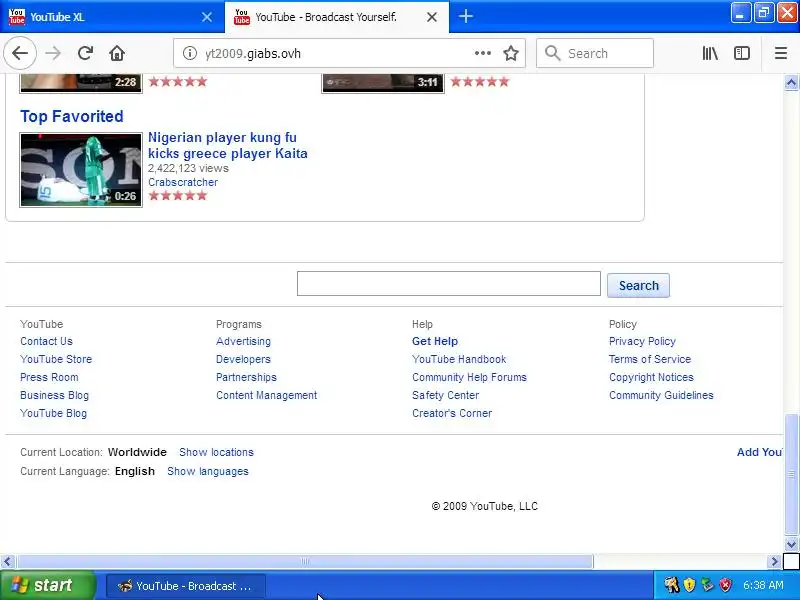800x600 pixels.
Task: Click the forward navigation arrow
Action: pos(53,53)
